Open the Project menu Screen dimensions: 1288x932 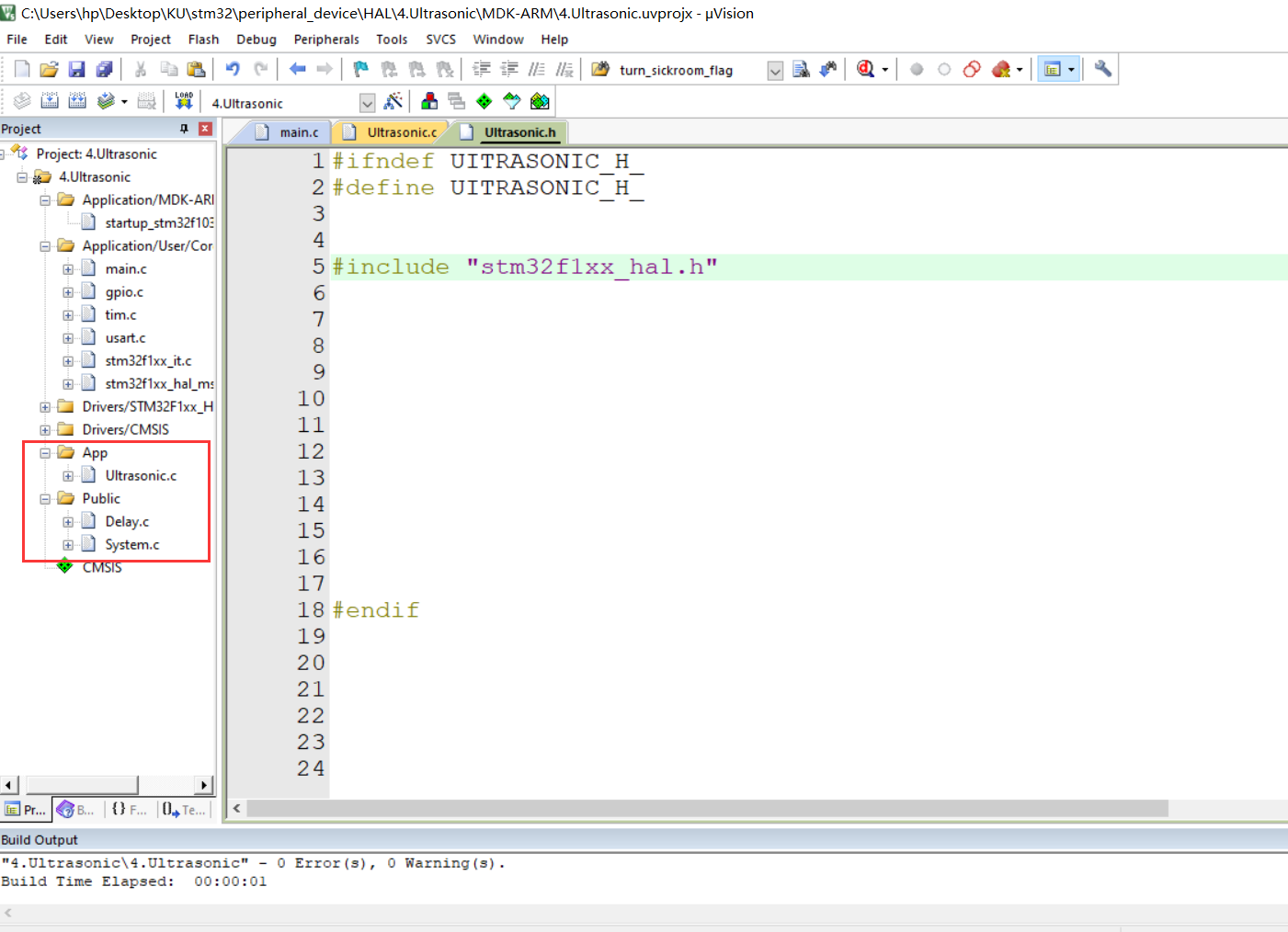pyautogui.click(x=151, y=40)
